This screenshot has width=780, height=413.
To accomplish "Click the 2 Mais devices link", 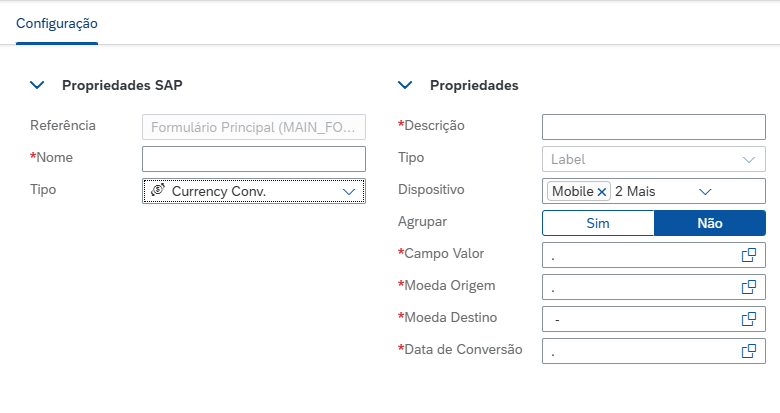I will point(634,191).
